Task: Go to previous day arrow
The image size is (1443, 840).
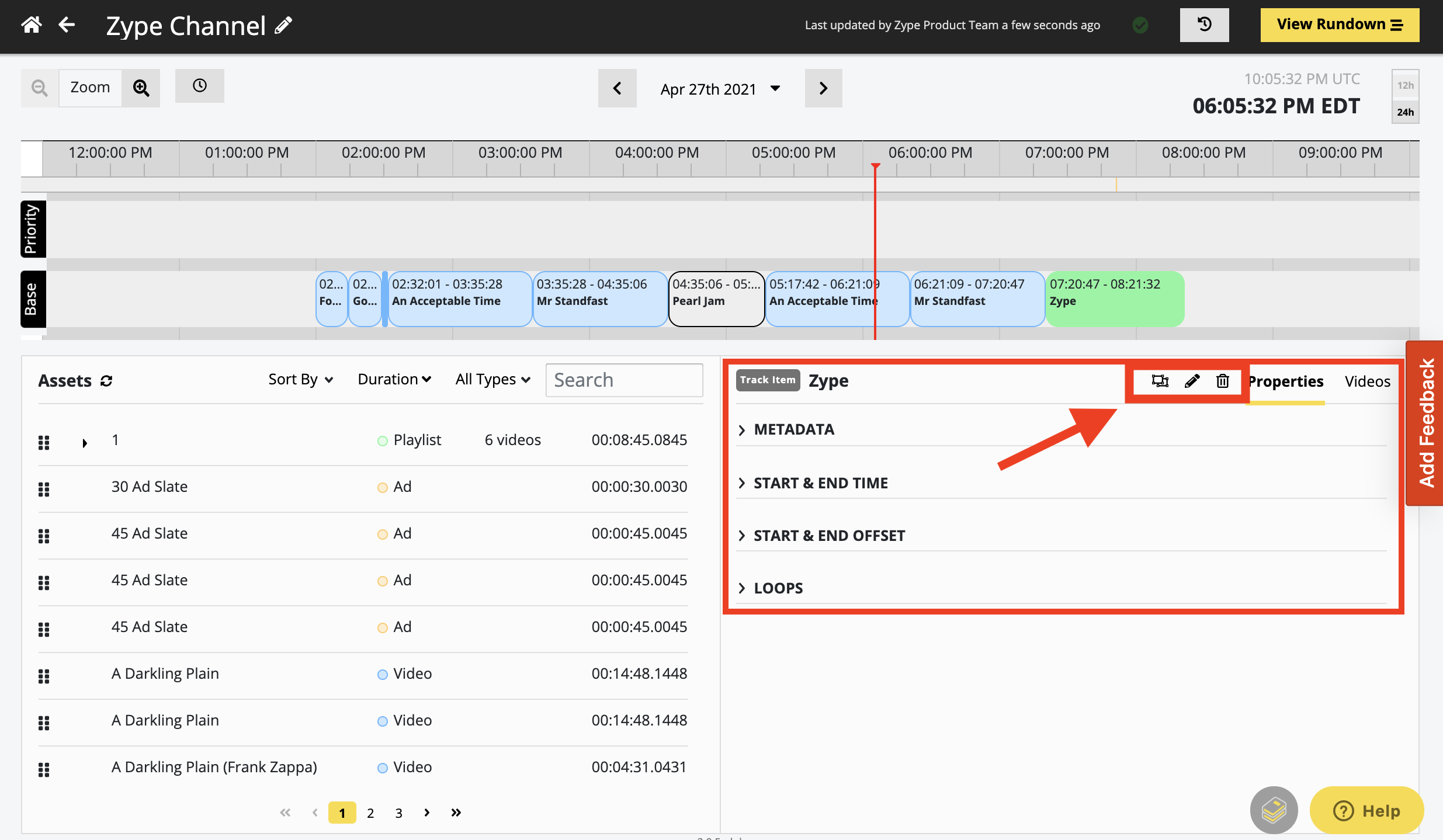Action: coord(617,88)
